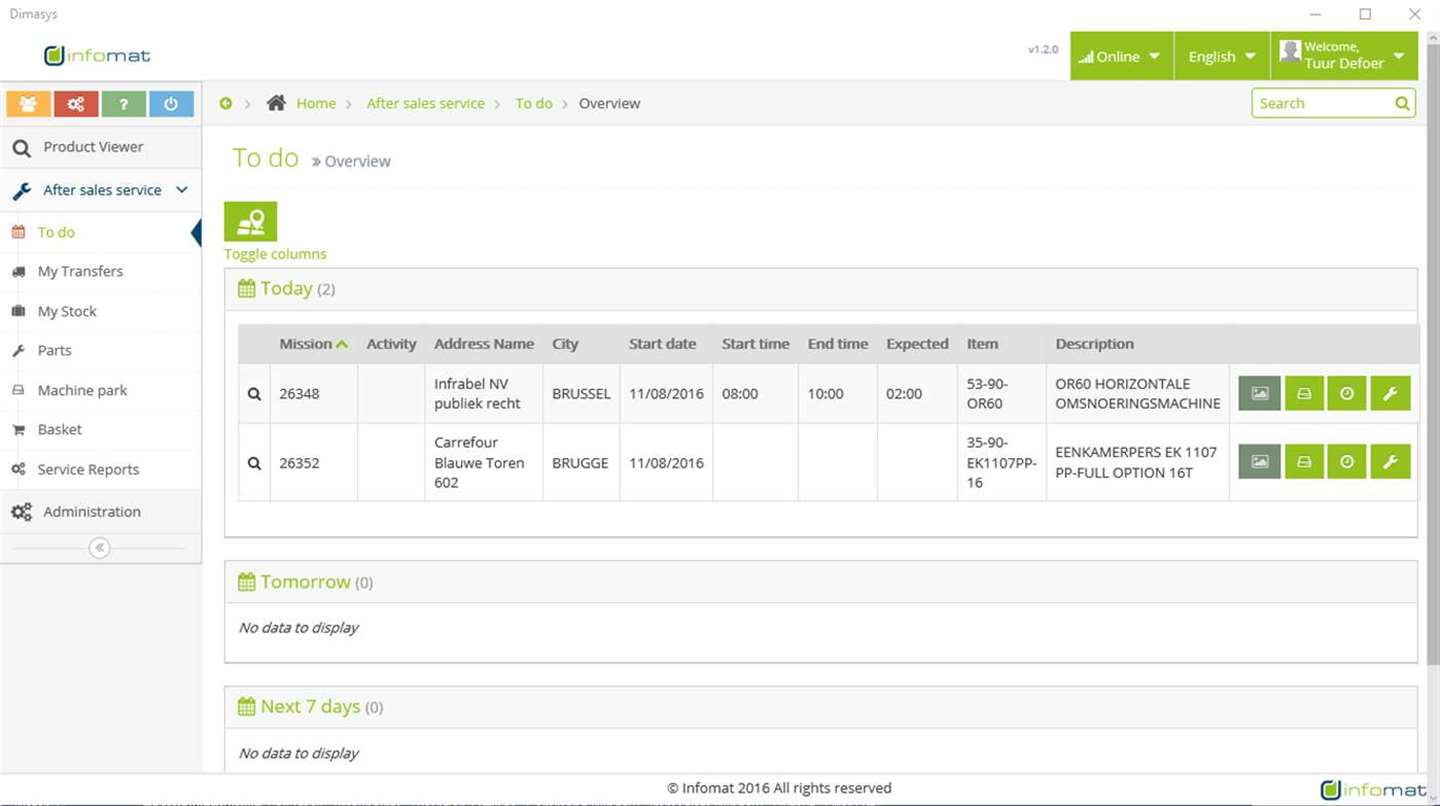The image size is (1440, 806).
Task: Click wrench button for mission 26348
Action: click(x=1390, y=393)
